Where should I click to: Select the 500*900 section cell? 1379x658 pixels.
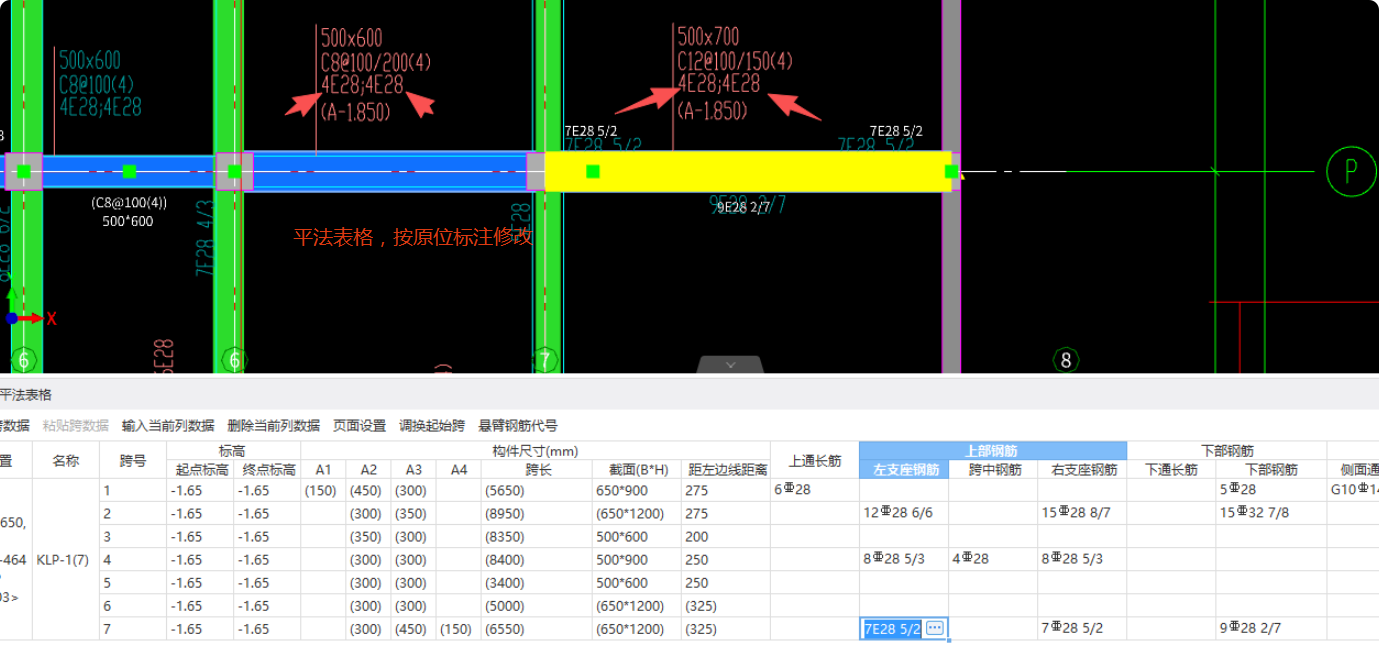[x=638, y=559]
